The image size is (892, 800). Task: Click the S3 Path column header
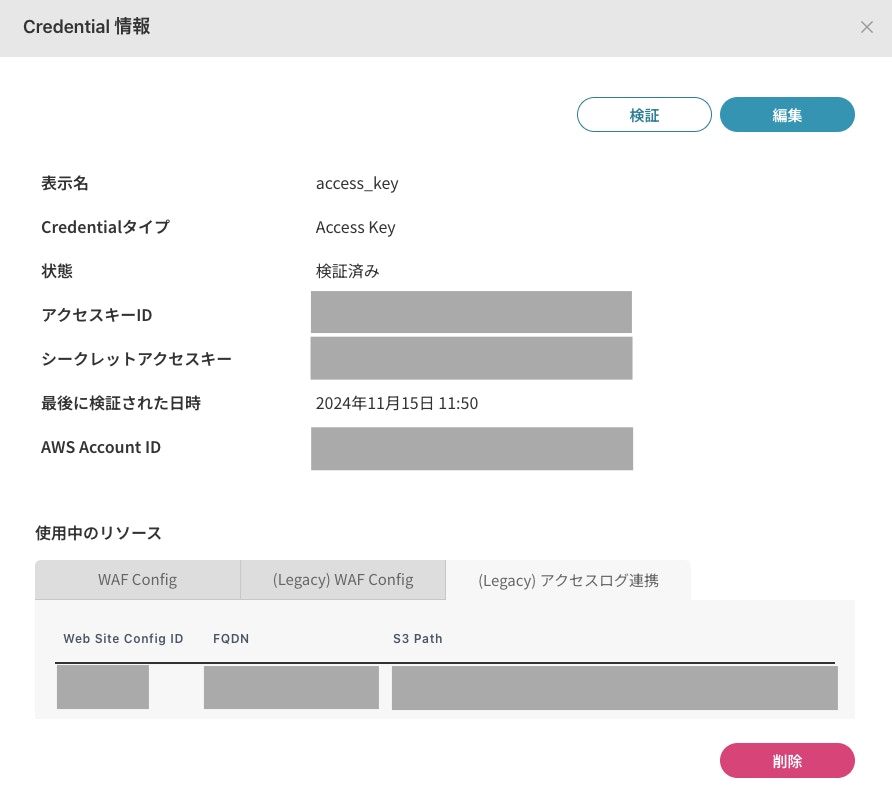(x=418, y=638)
